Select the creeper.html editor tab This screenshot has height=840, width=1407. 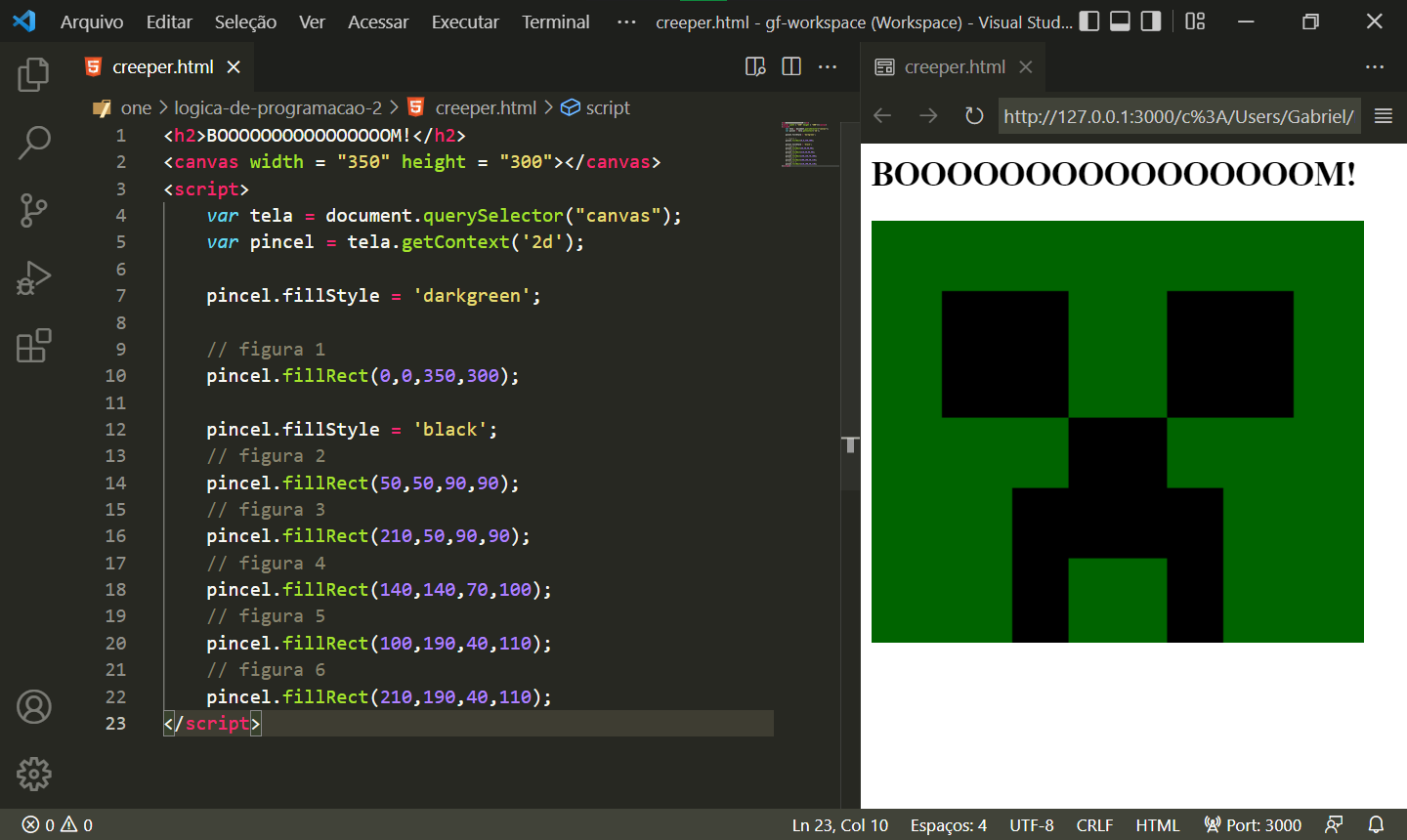(162, 66)
